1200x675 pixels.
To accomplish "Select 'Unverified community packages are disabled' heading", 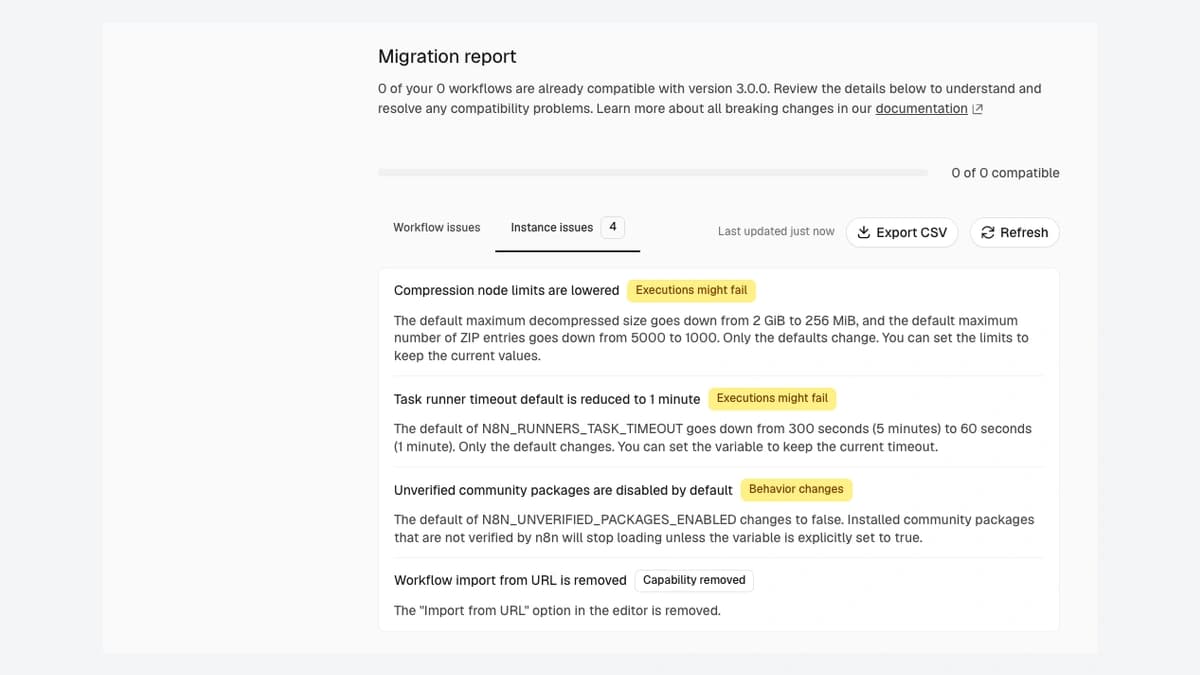I will click(563, 490).
